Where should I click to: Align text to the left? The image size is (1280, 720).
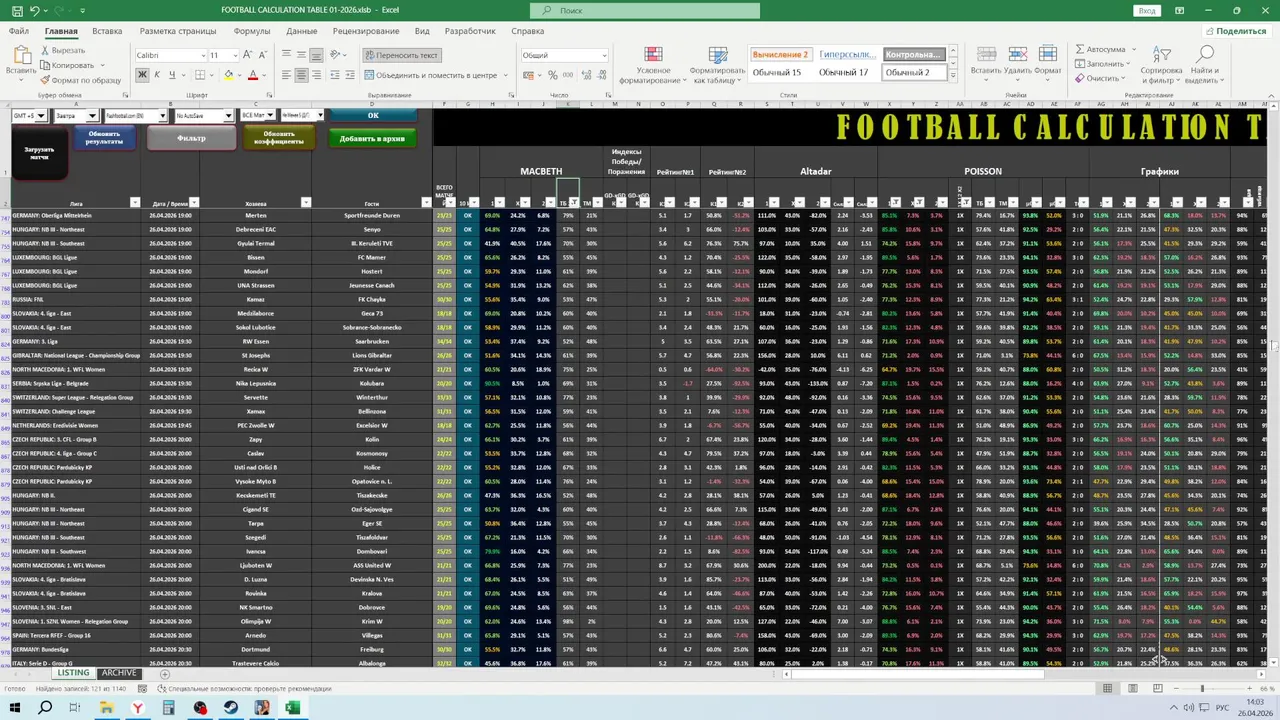coord(286,75)
